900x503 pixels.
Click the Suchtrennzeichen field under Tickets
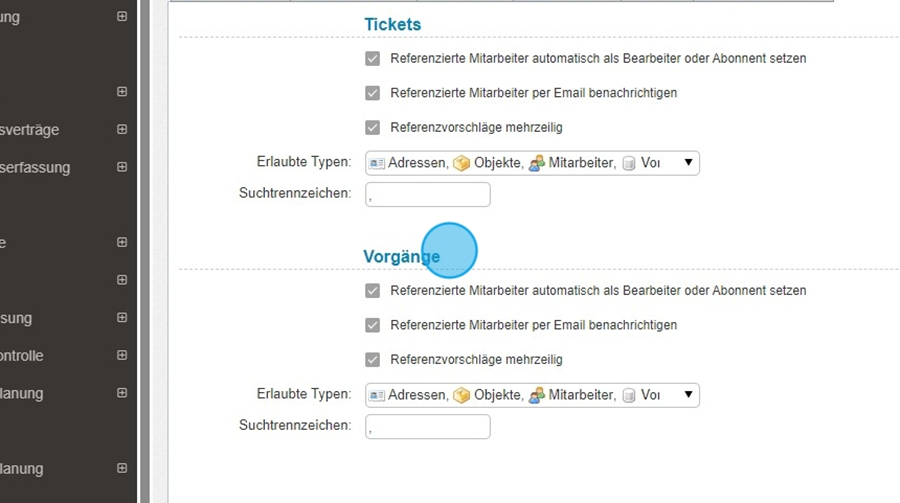click(428, 195)
